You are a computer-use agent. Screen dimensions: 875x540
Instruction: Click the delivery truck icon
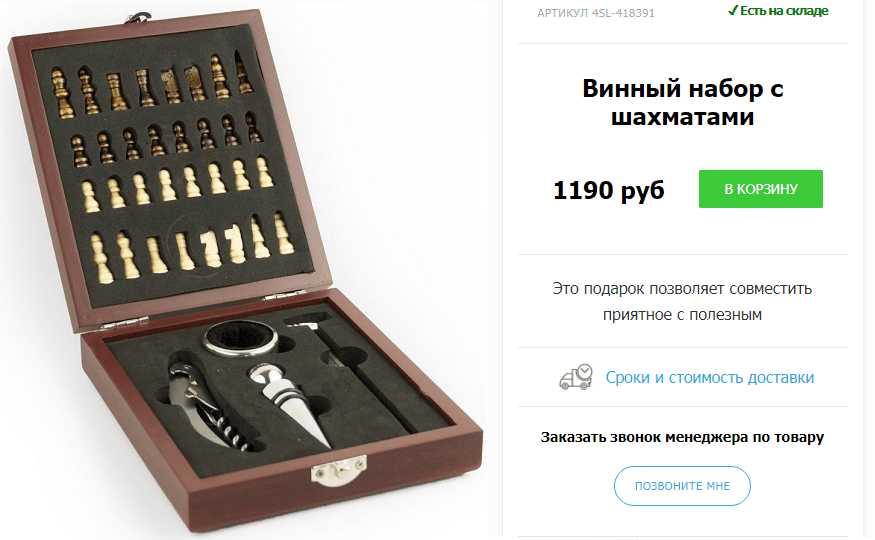pyautogui.click(x=575, y=377)
